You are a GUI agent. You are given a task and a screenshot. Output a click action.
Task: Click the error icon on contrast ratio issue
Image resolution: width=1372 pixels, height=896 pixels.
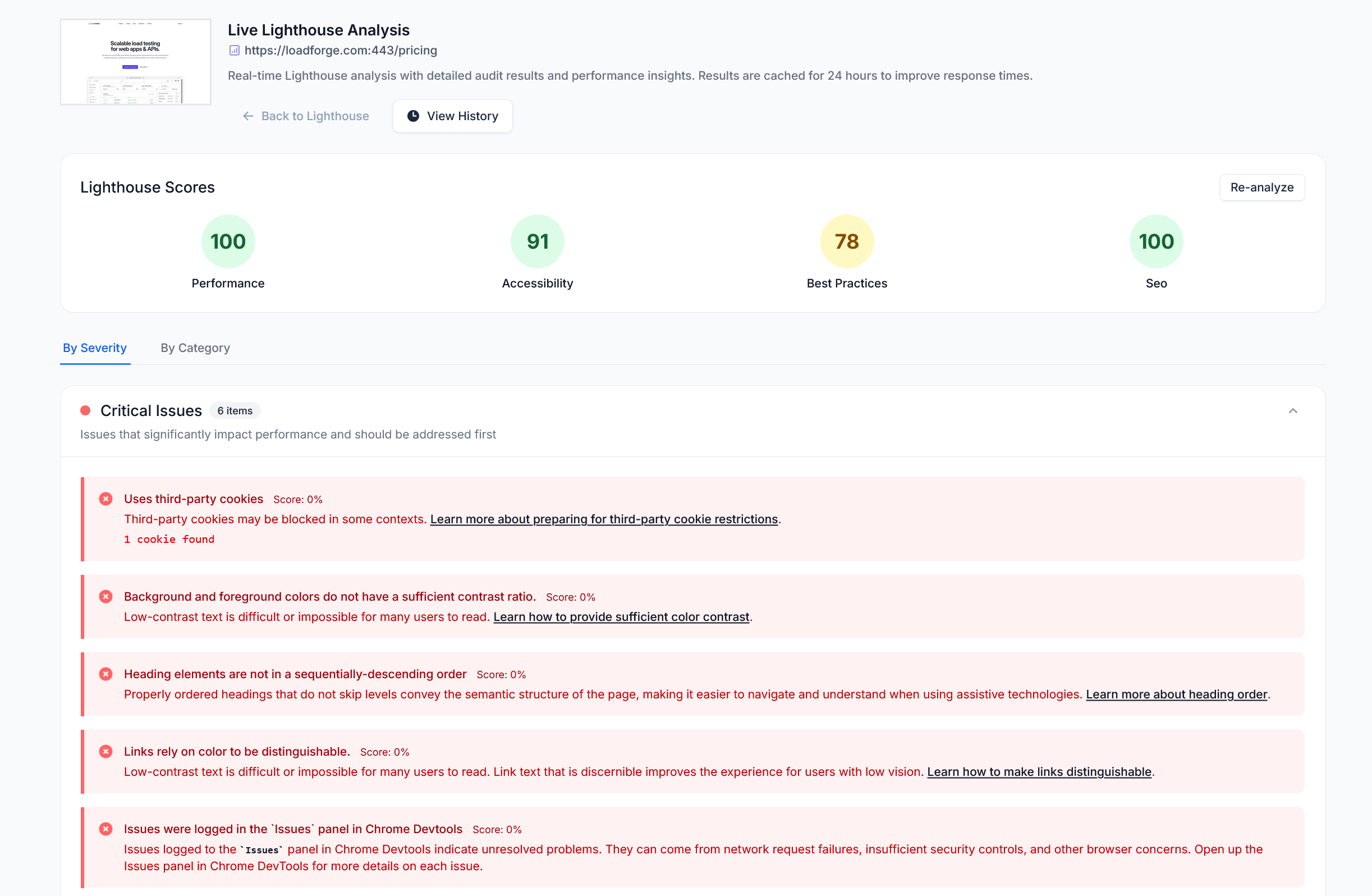(105, 596)
